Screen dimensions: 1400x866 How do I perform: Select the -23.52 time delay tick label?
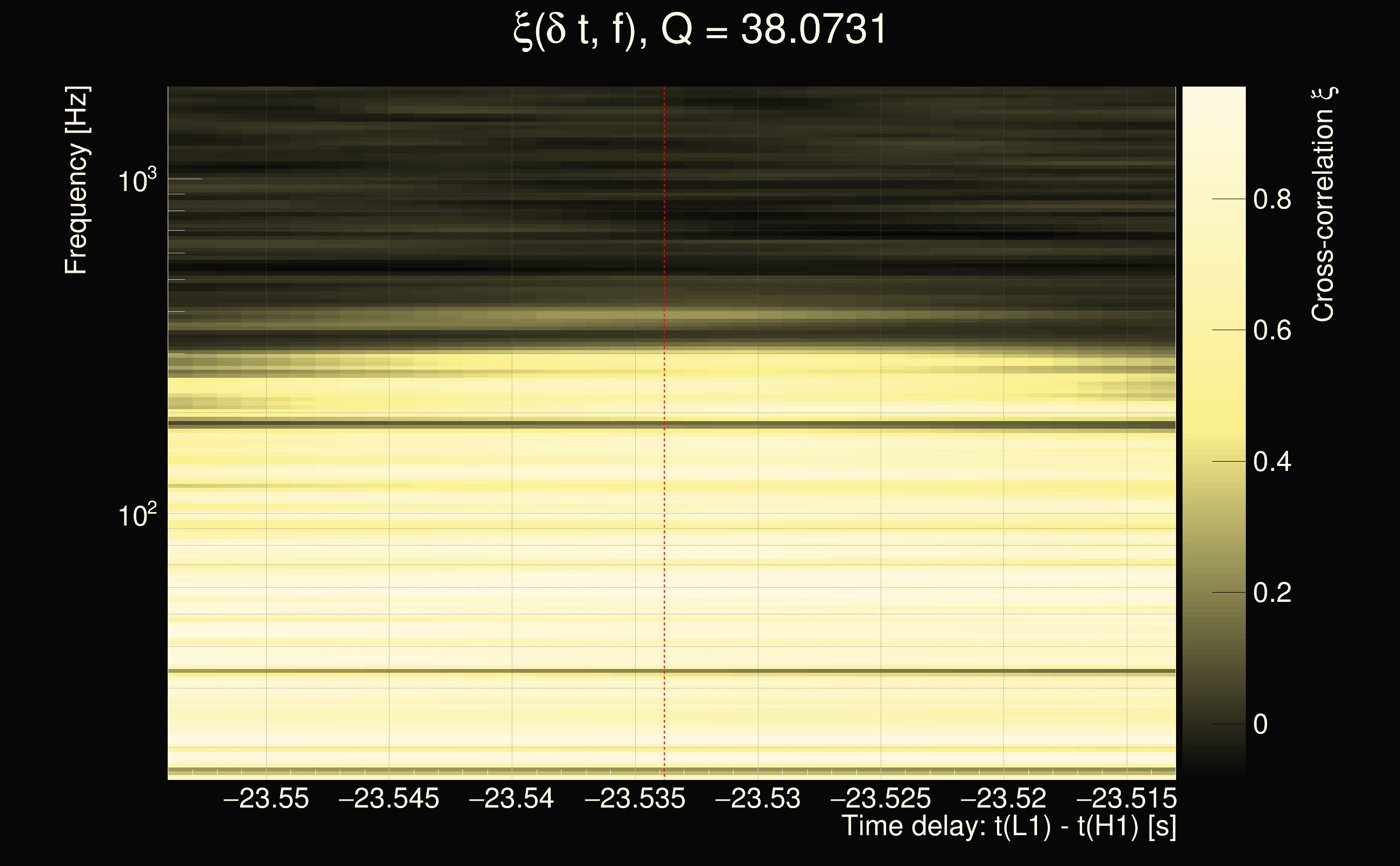[1003, 798]
